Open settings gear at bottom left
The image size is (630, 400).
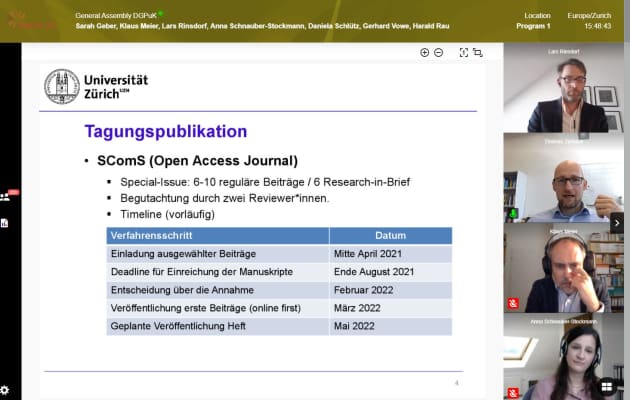(5, 390)
